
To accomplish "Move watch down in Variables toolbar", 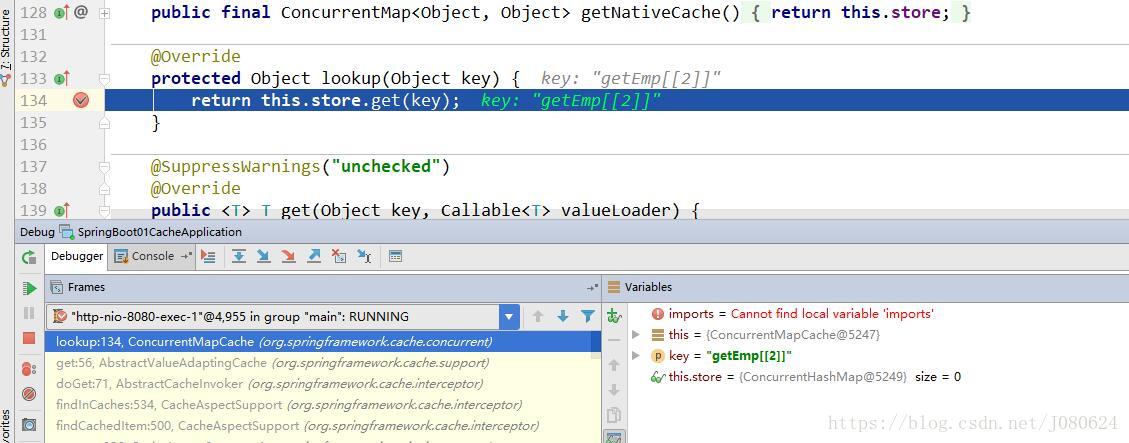I will click(x=614, y=390).
